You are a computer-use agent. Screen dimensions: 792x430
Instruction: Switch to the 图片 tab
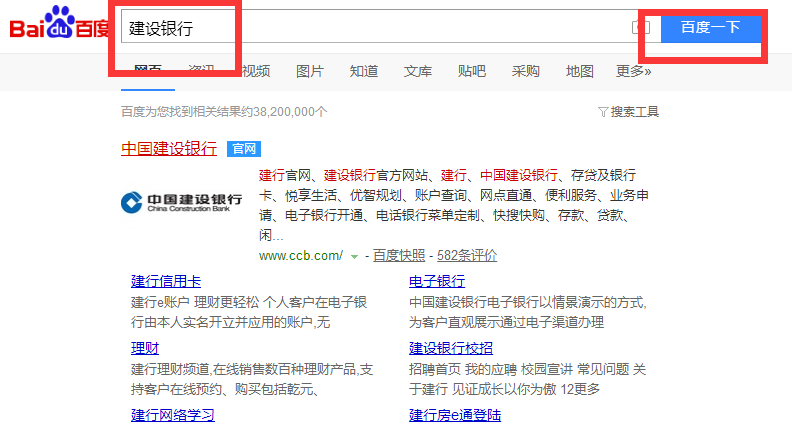tap(310, 71)
